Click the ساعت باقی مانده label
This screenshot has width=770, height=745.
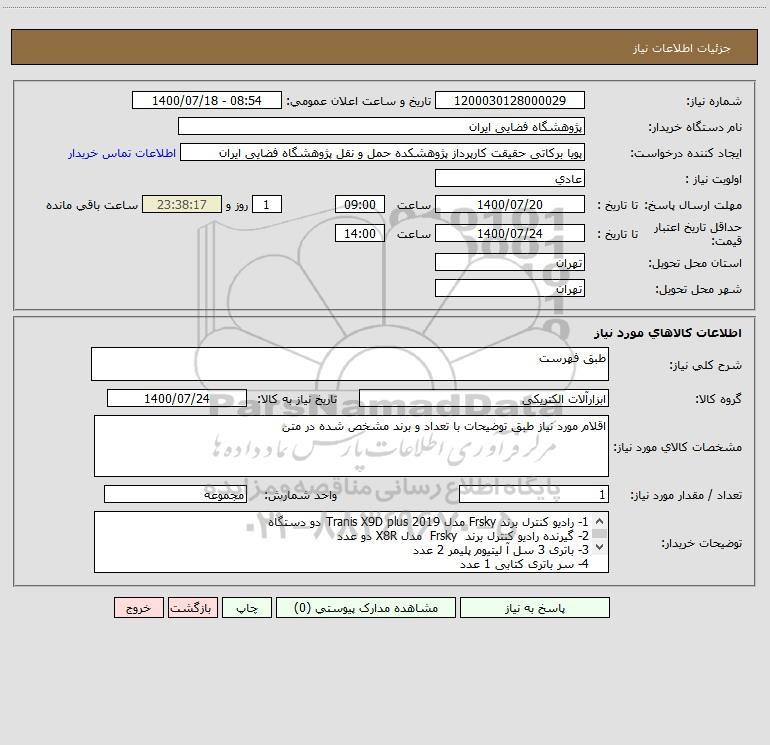pyautogui.click(x=92, y=205)
